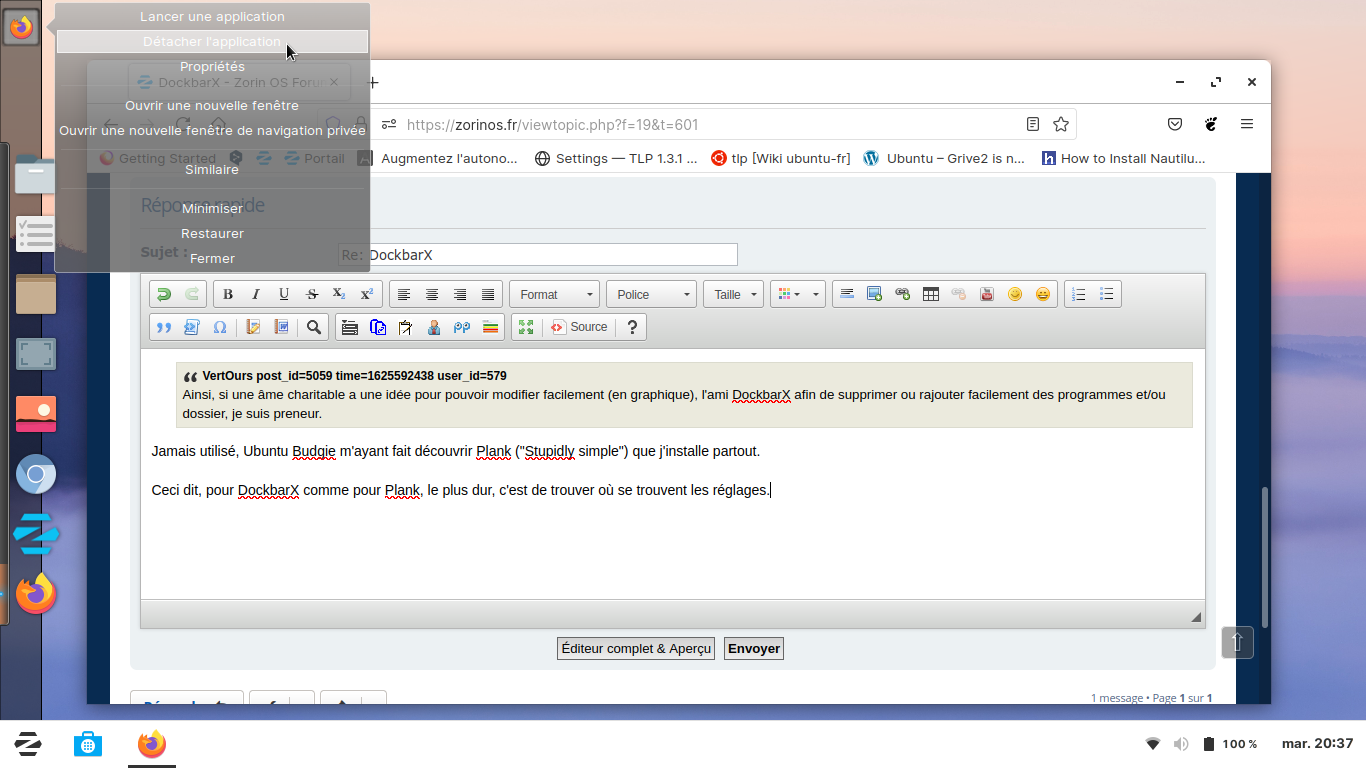Insert a numbered list
The height and width of the screenshot is (768, 1366).
click(1079, 294)
